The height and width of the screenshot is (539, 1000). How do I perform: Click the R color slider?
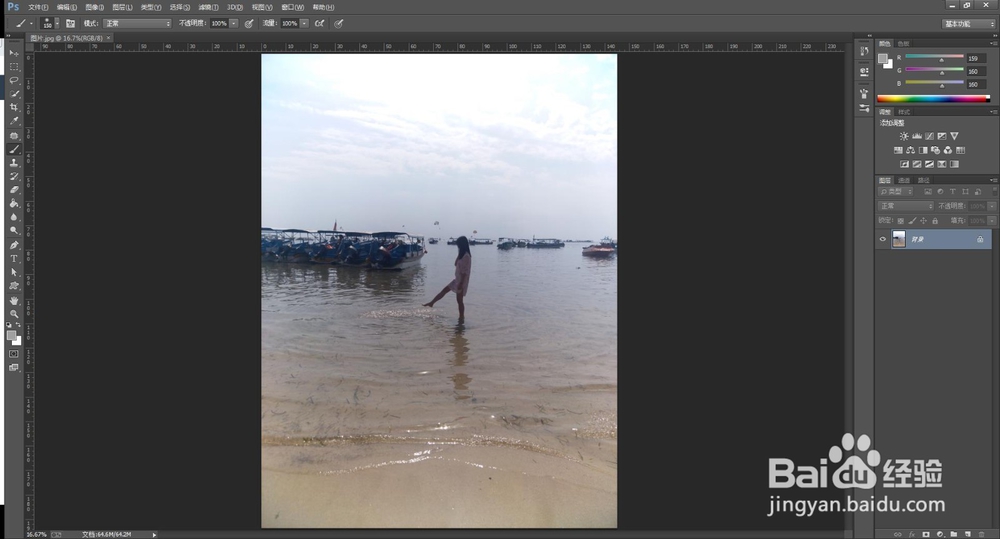934,57
